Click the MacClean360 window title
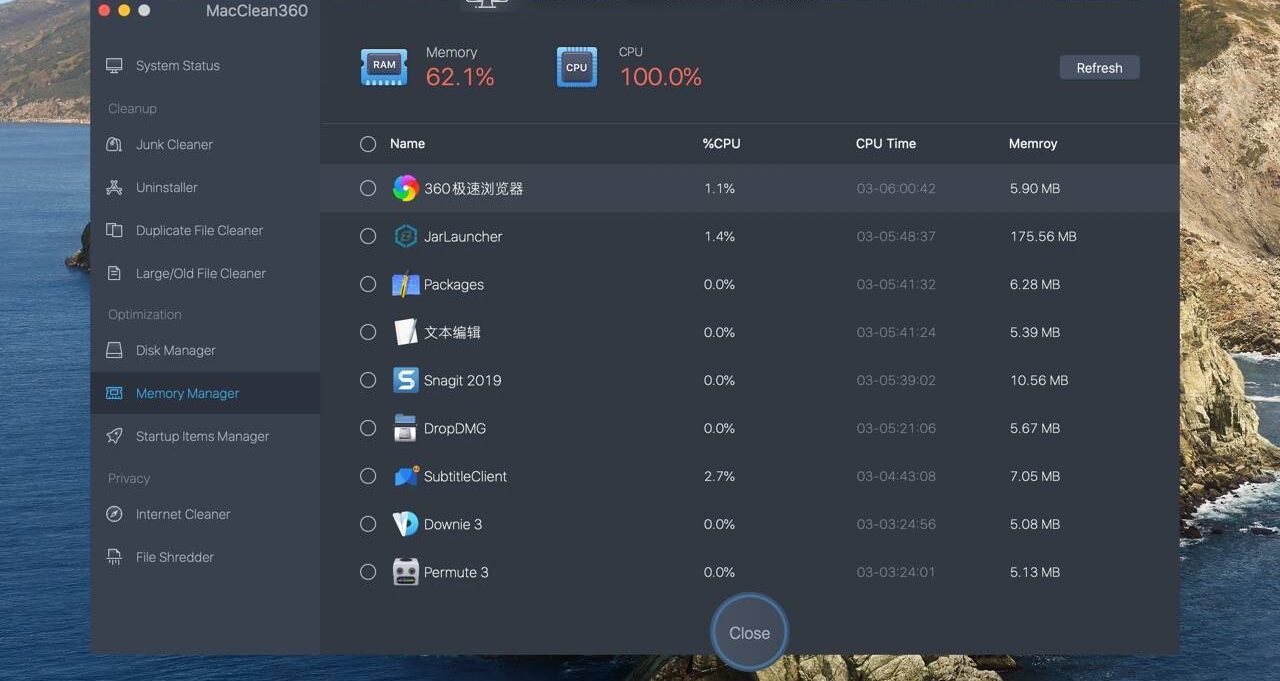The width and height of the screenshot is (1280, 681). coord(257,11)
